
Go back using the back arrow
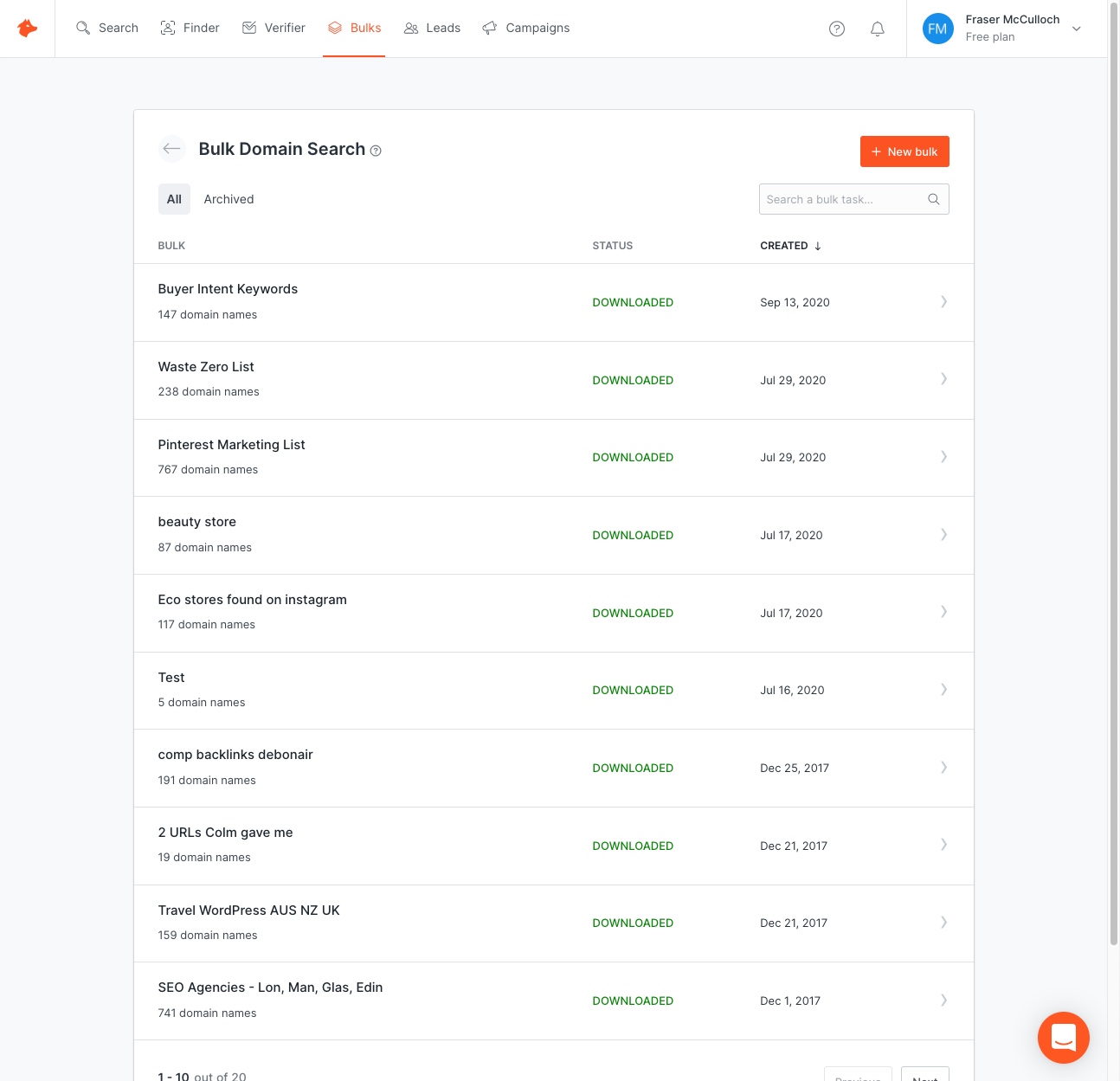[171, 149]
